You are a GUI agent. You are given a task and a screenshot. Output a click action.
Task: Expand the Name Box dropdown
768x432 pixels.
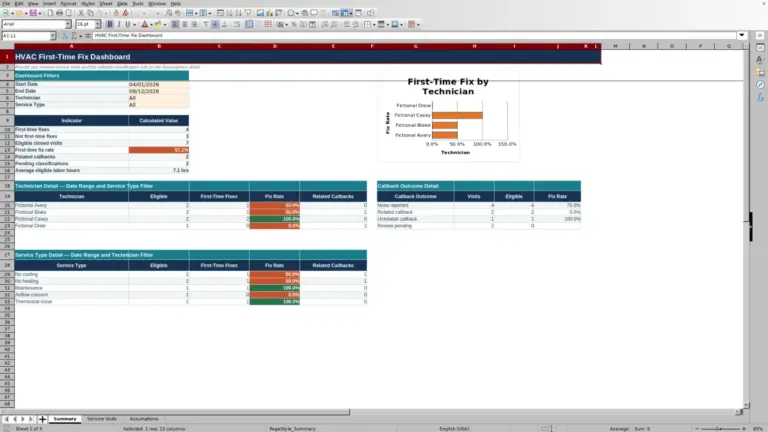[53, 36]
